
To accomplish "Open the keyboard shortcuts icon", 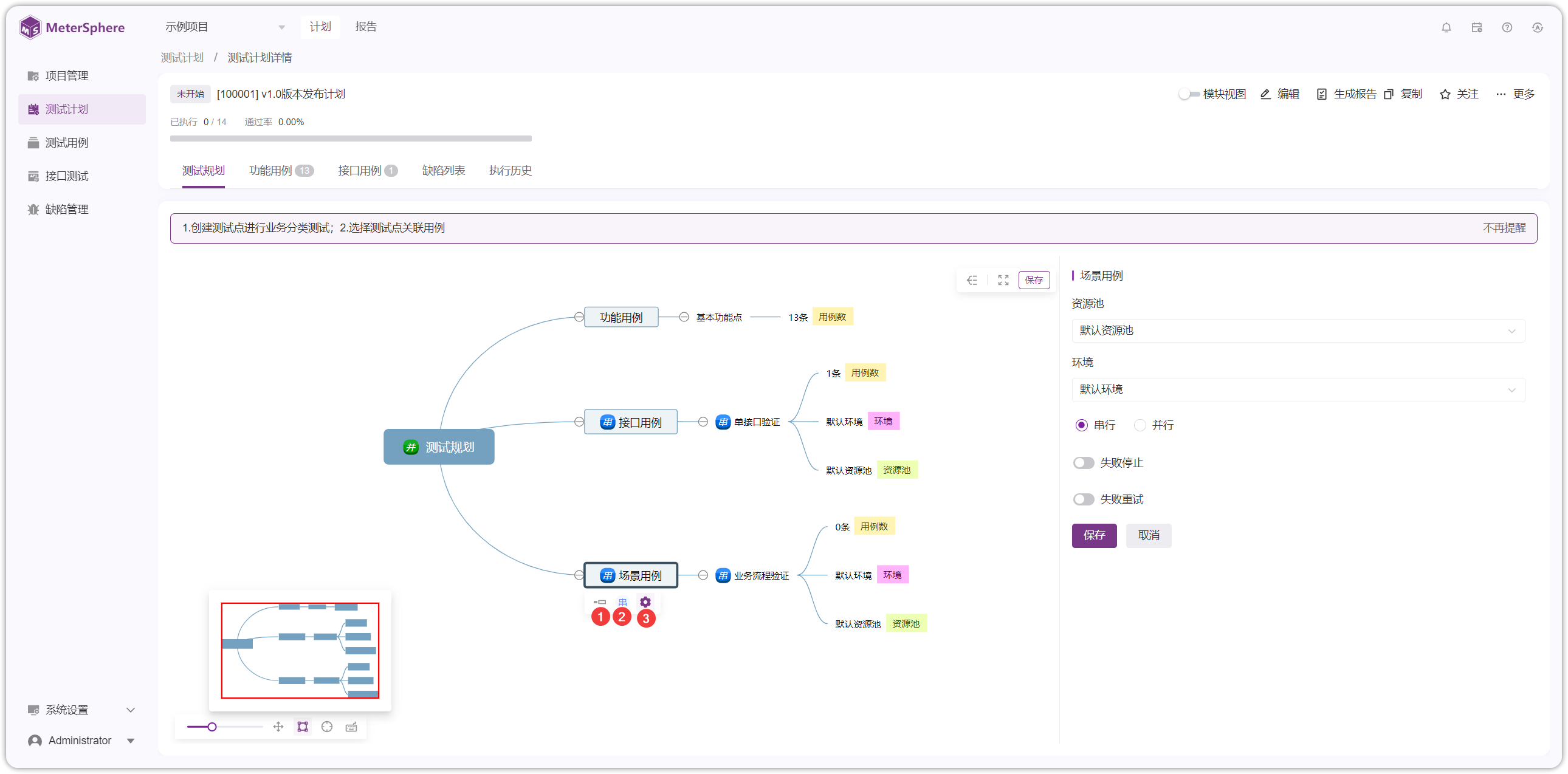I will pos(351,727).
